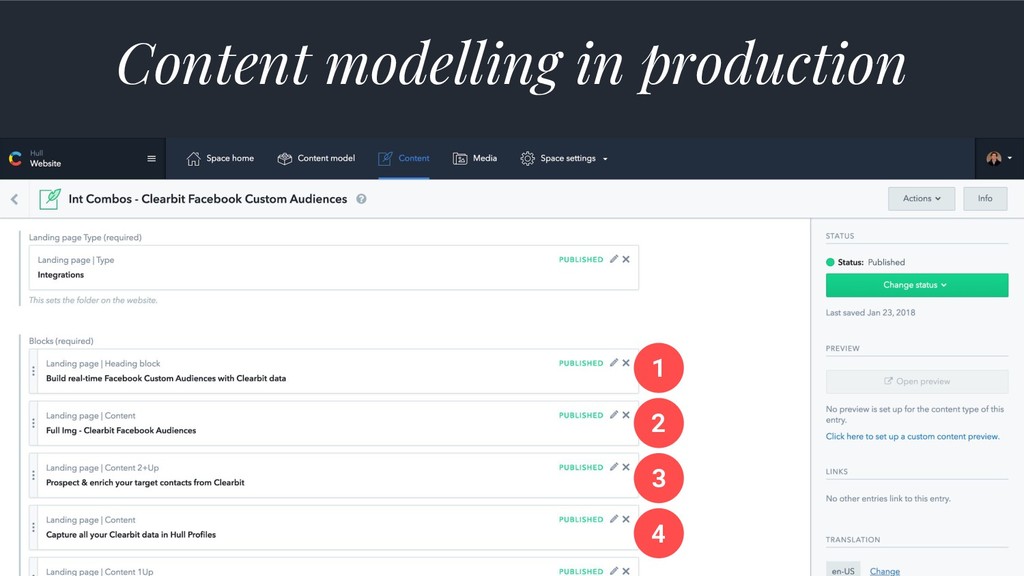Edit the Integrations type entry

614,259
